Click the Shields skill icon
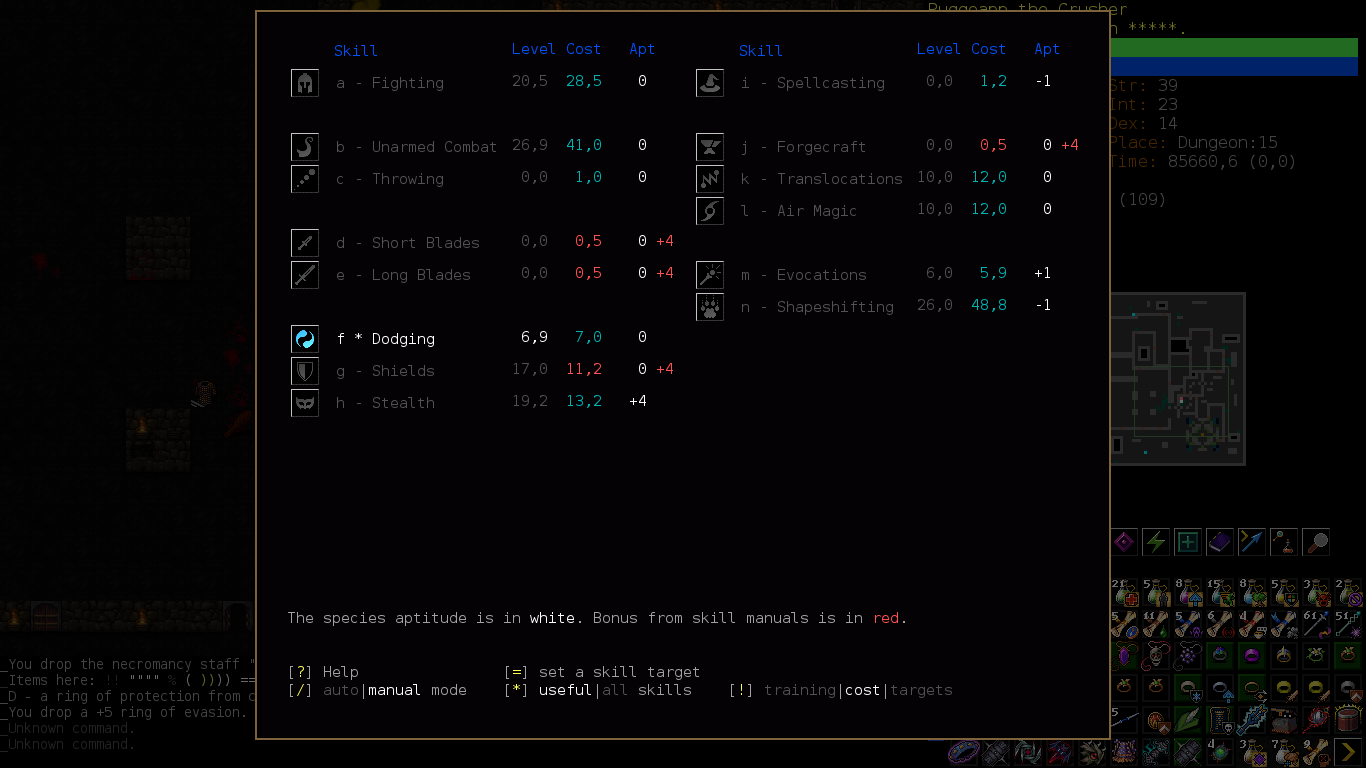The image size is (1366, 768). pos(305,371)
